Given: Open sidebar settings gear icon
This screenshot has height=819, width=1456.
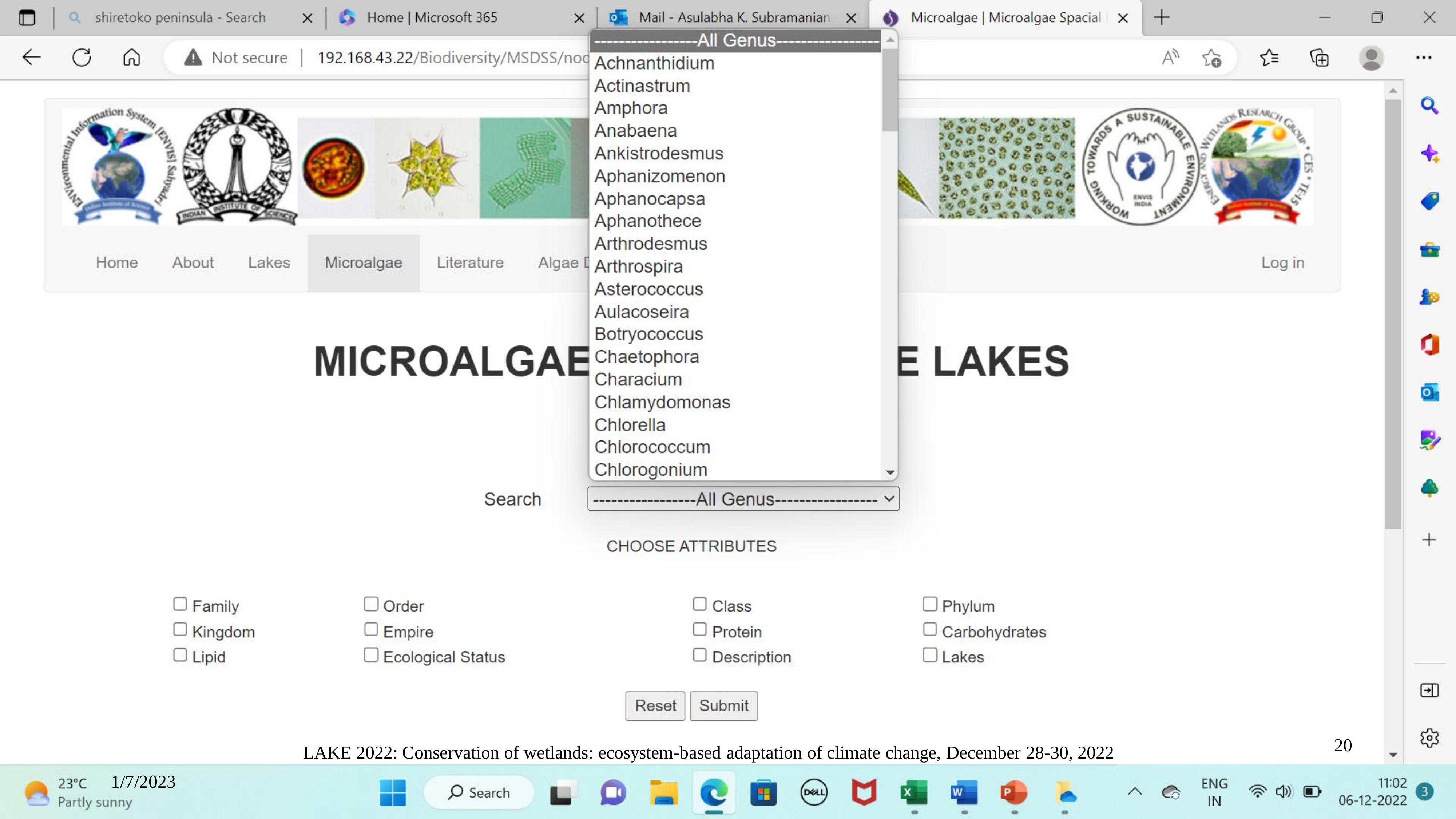Looking at the screenshot, I should click(1429, 737).
